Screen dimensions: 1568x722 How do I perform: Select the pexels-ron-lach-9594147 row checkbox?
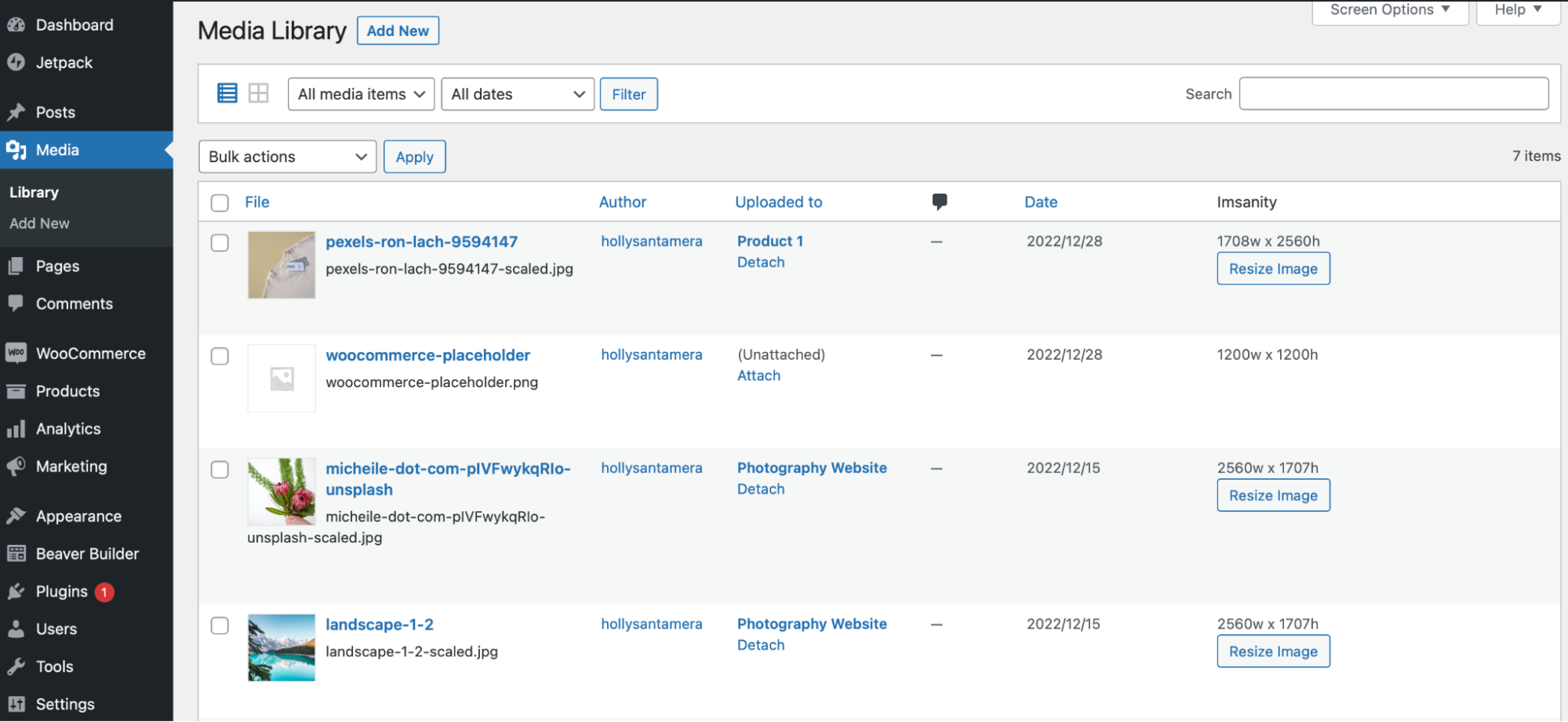220,243
